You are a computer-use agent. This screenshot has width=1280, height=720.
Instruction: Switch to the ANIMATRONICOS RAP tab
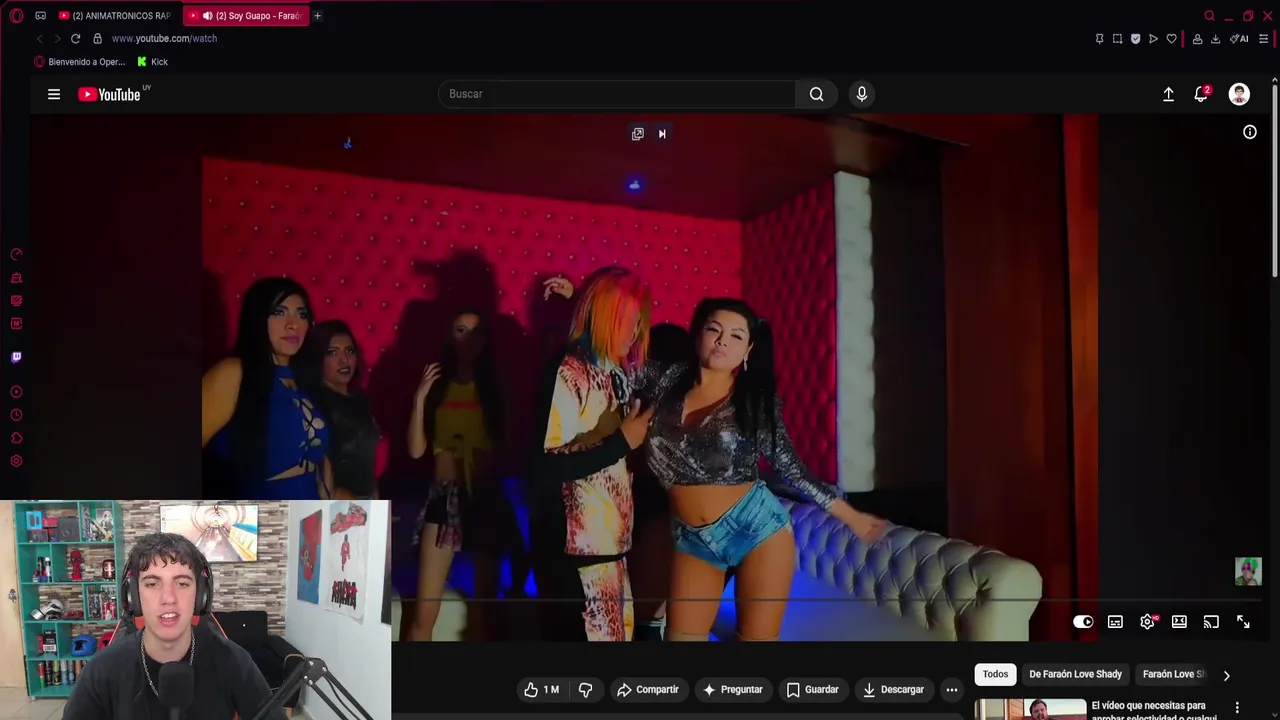114,15
